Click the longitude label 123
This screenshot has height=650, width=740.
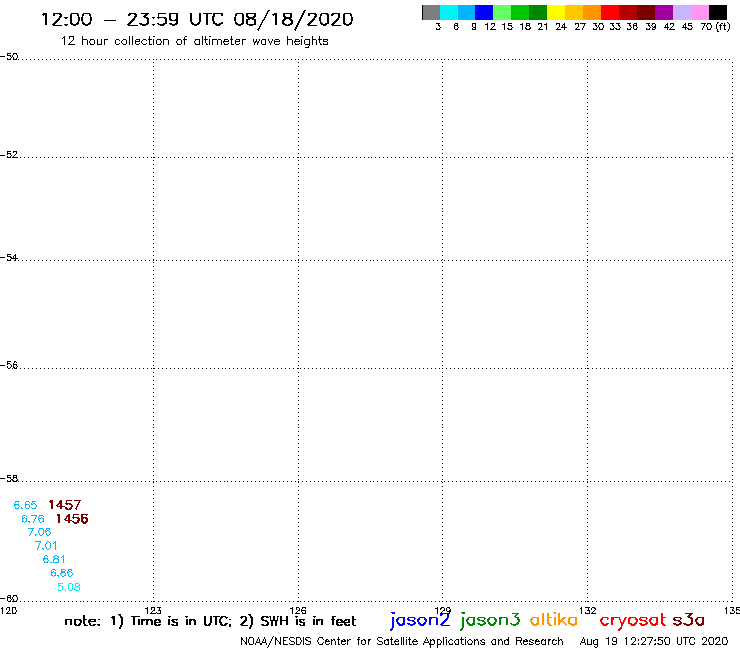[x=153, y=610]
